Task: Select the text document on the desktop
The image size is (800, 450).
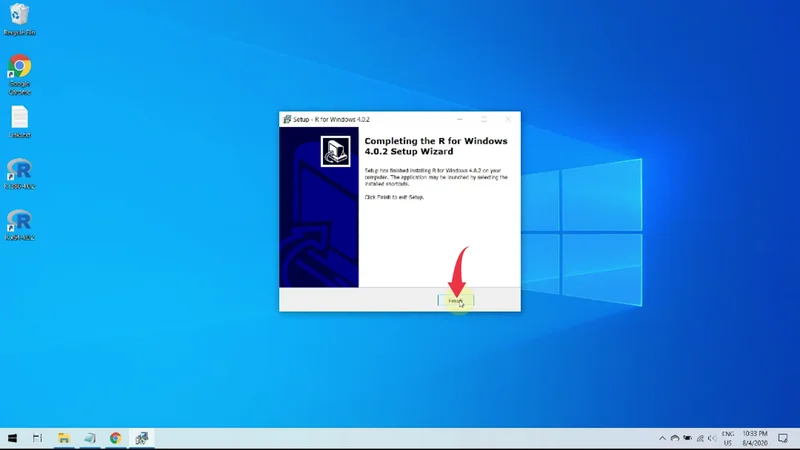Action: [19, 120]
